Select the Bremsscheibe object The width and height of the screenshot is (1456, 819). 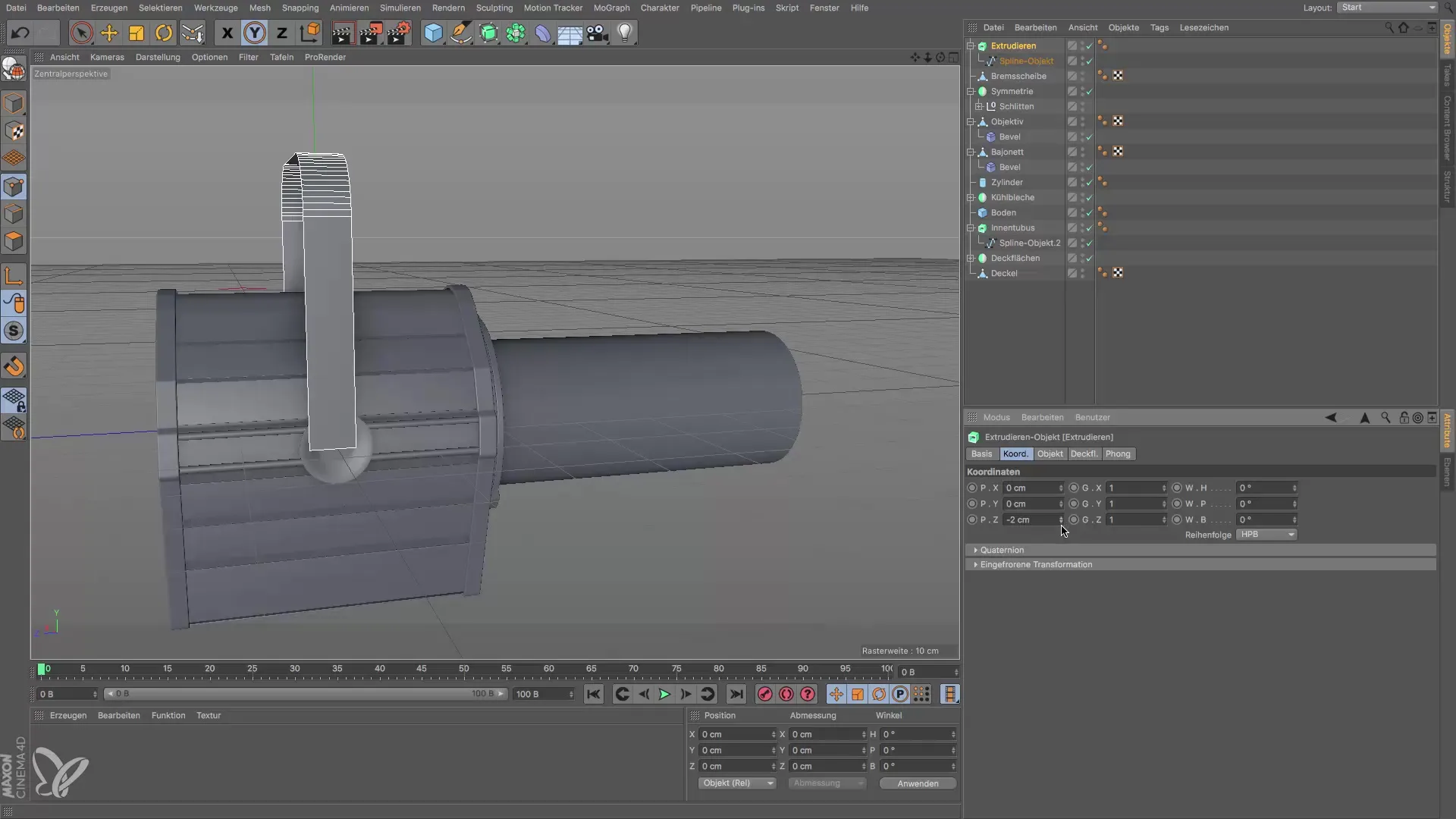pos(1018,77)
